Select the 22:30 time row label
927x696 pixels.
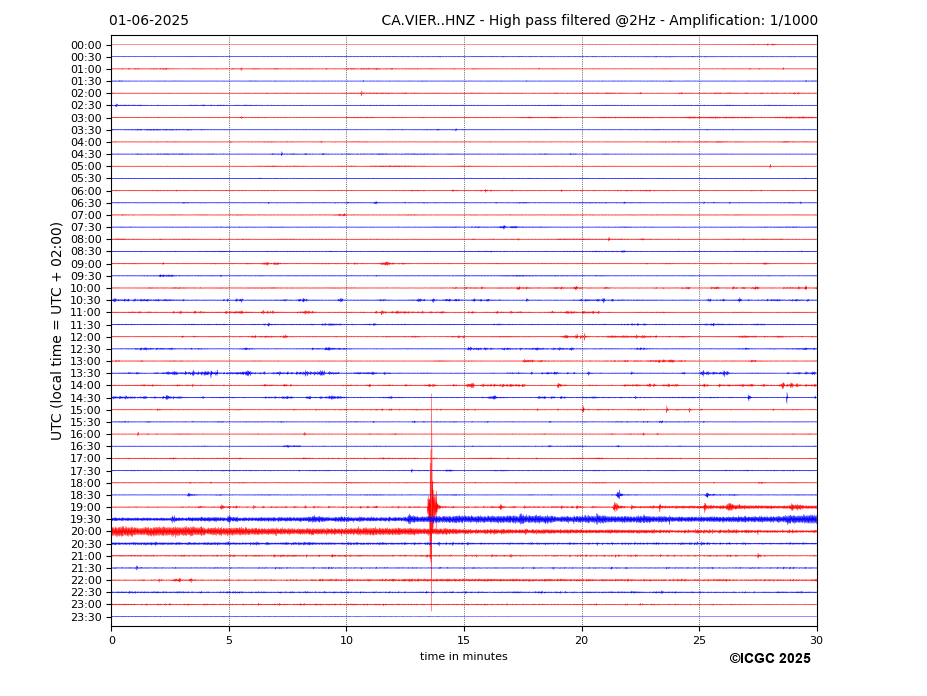click(x=86, y=593)
